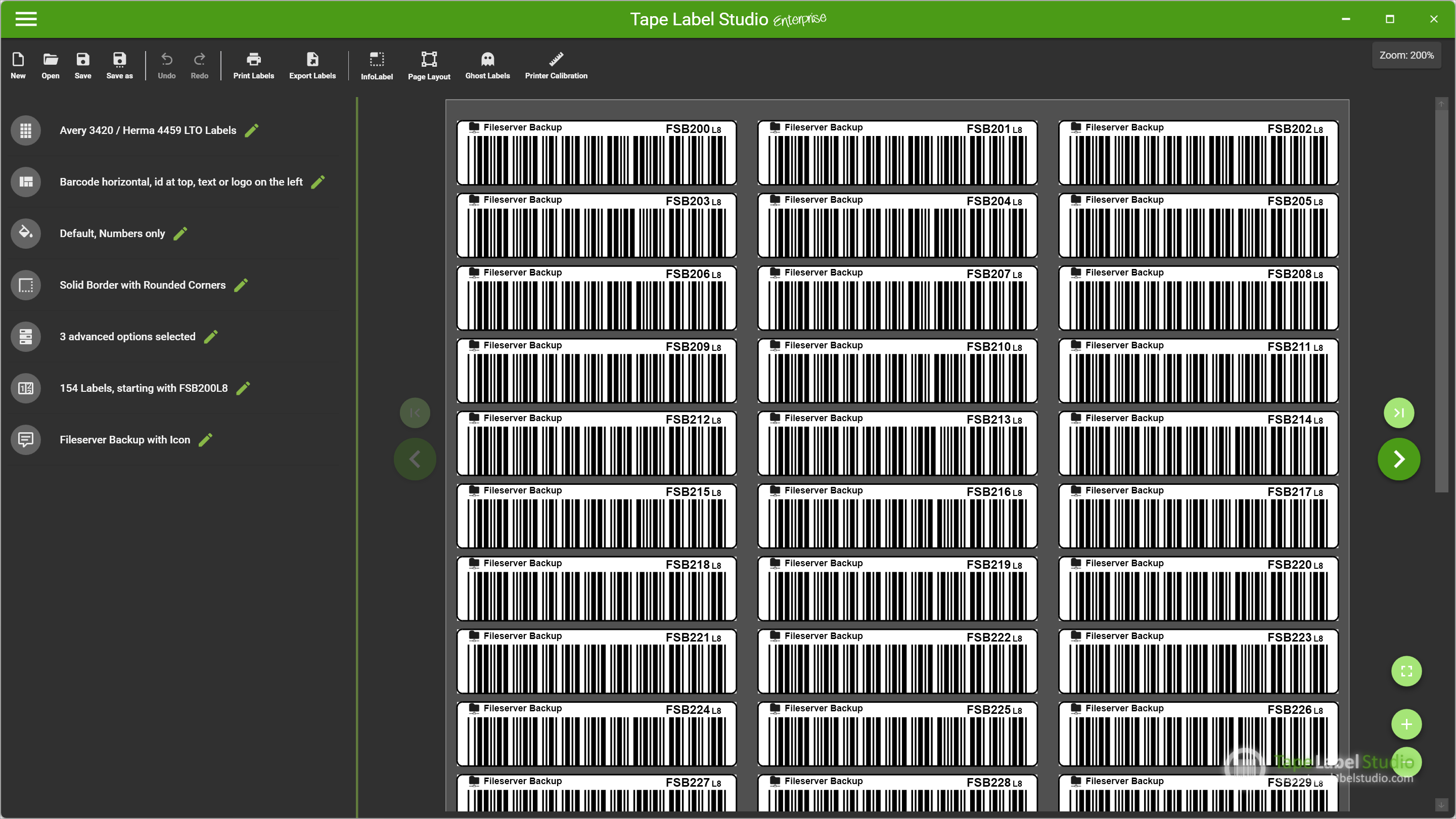Edit the Avery 3420 label sheet setting

pyautogui.click(x=252, y=130)
